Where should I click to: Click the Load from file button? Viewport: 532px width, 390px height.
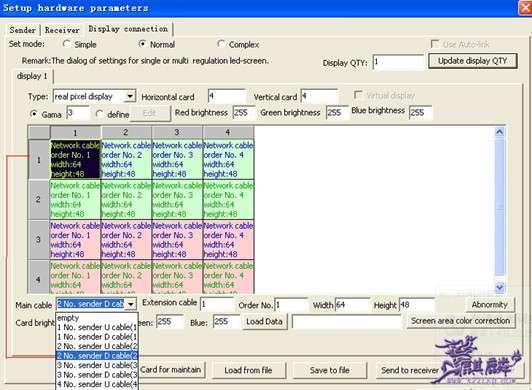249,370
